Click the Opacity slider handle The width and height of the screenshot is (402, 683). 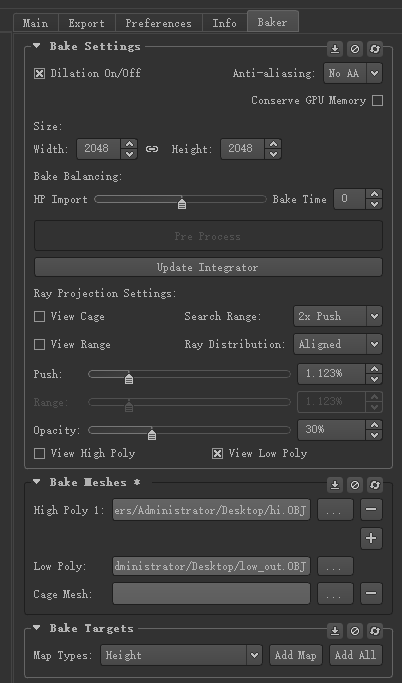point(152,434)
